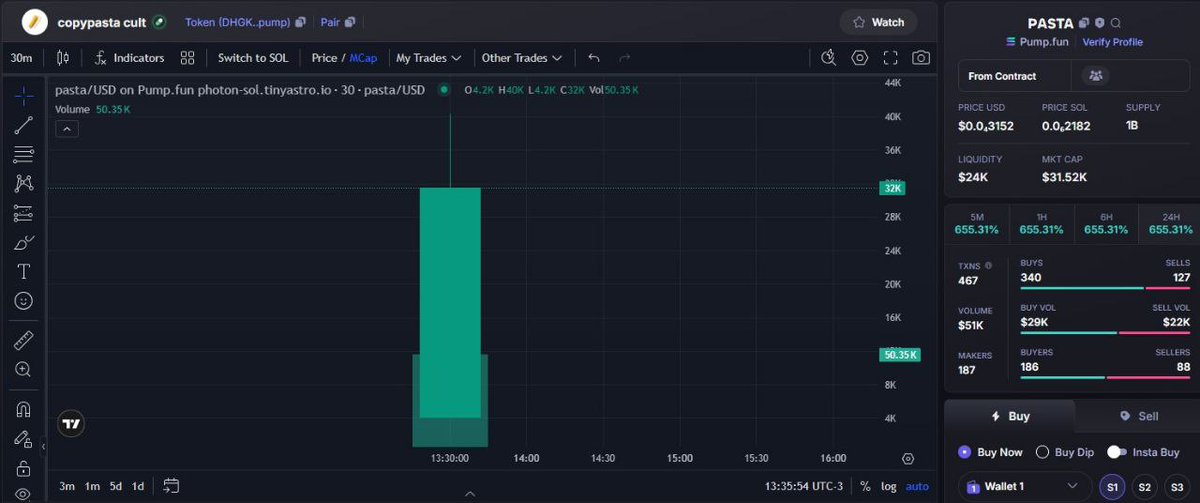This screenshot has height=503, width=1200.
Task: Enter fullscreen chart mode
Action: click(890, 58)
